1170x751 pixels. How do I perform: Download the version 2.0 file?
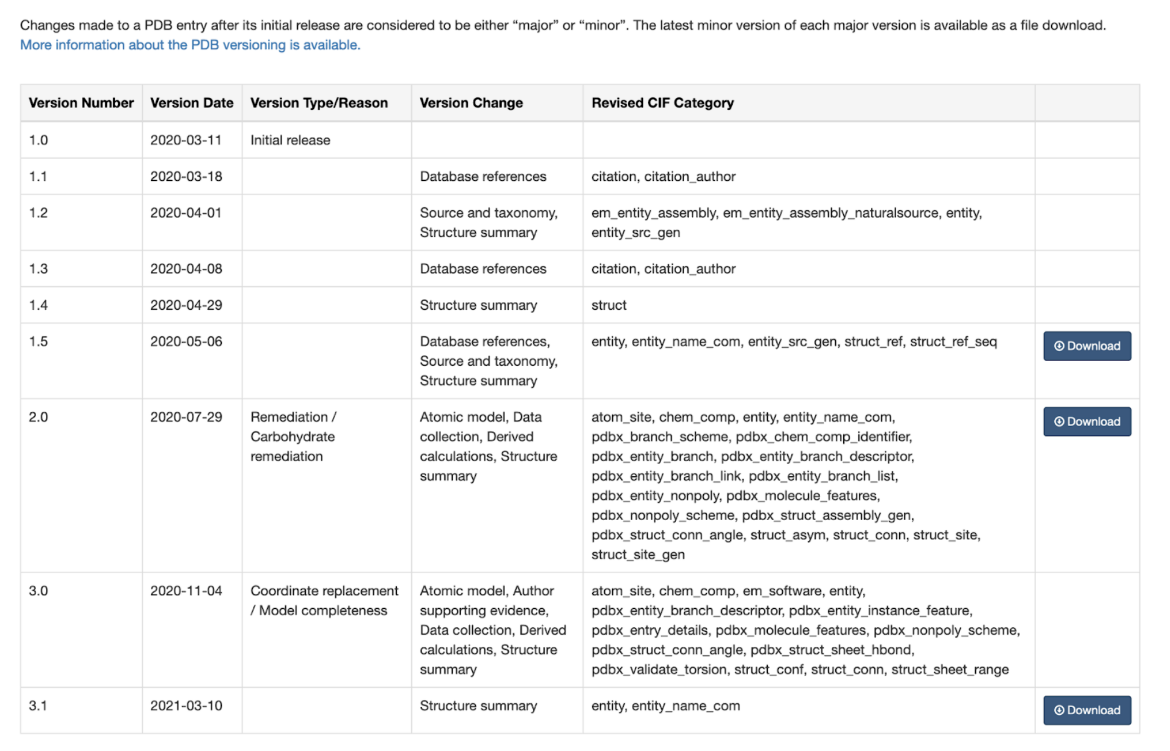1087,422
